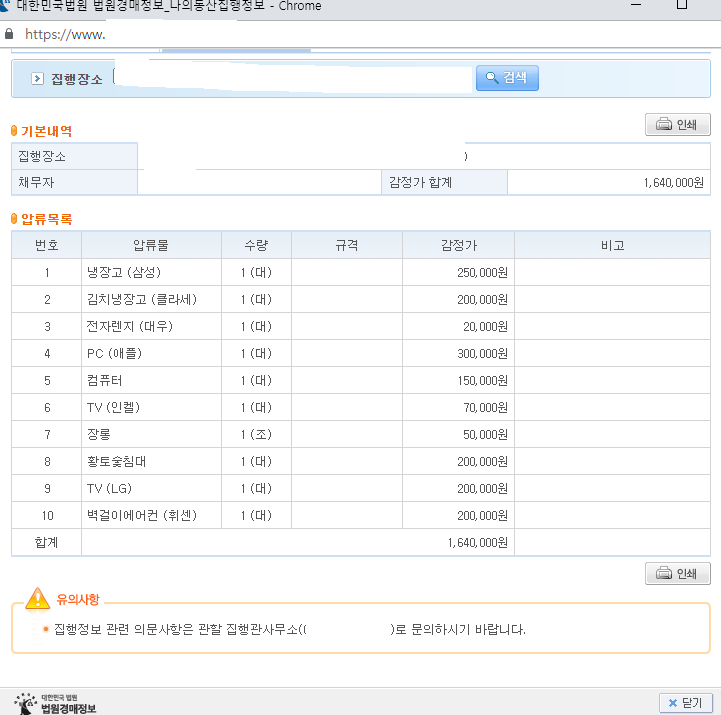The image size is (721, 715).
Task: Select the 벽걸이에어컨 (휘센) row item
Action: click(x=142, y=515)
